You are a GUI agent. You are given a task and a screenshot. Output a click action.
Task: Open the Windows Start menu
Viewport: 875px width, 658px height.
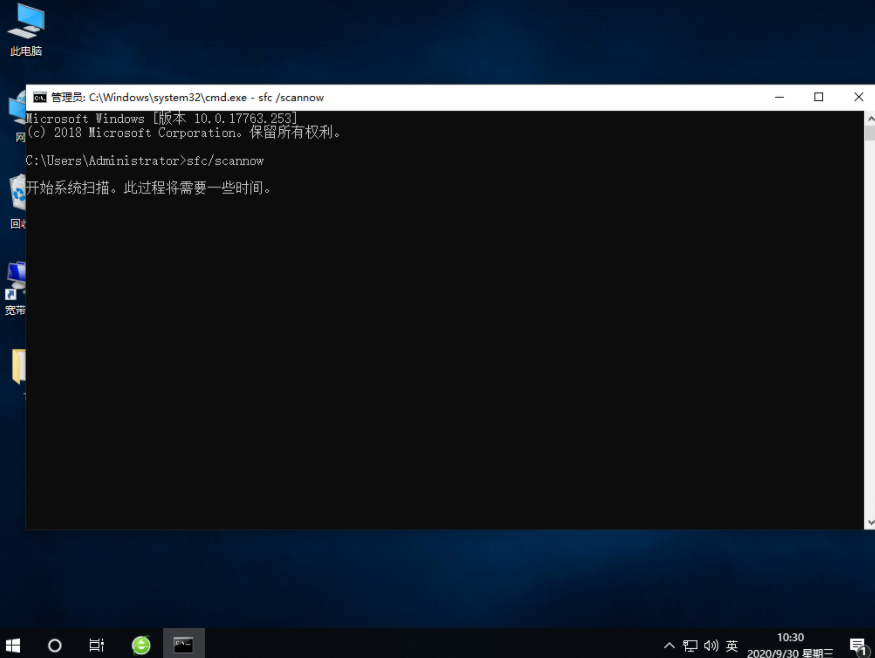(x=14, y=645)
